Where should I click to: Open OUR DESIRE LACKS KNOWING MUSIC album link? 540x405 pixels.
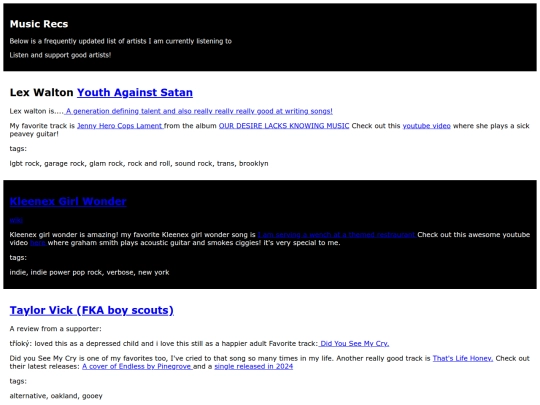coord(284,126)
